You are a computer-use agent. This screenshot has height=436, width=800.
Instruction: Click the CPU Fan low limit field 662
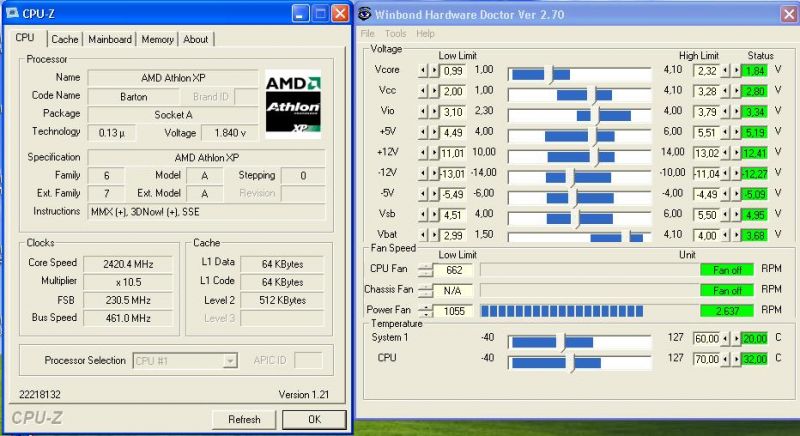pos(453,270)
